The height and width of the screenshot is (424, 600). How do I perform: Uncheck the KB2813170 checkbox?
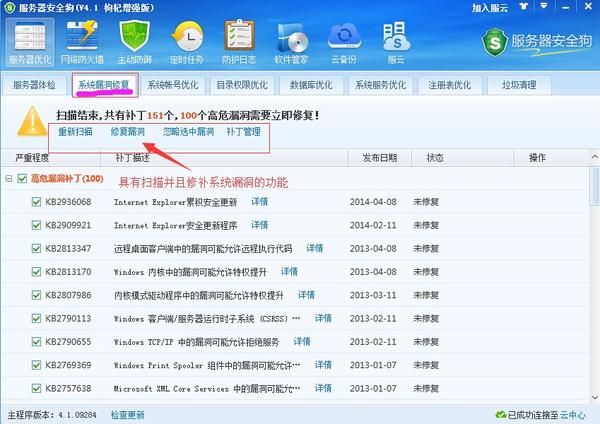tap(36, 272)
